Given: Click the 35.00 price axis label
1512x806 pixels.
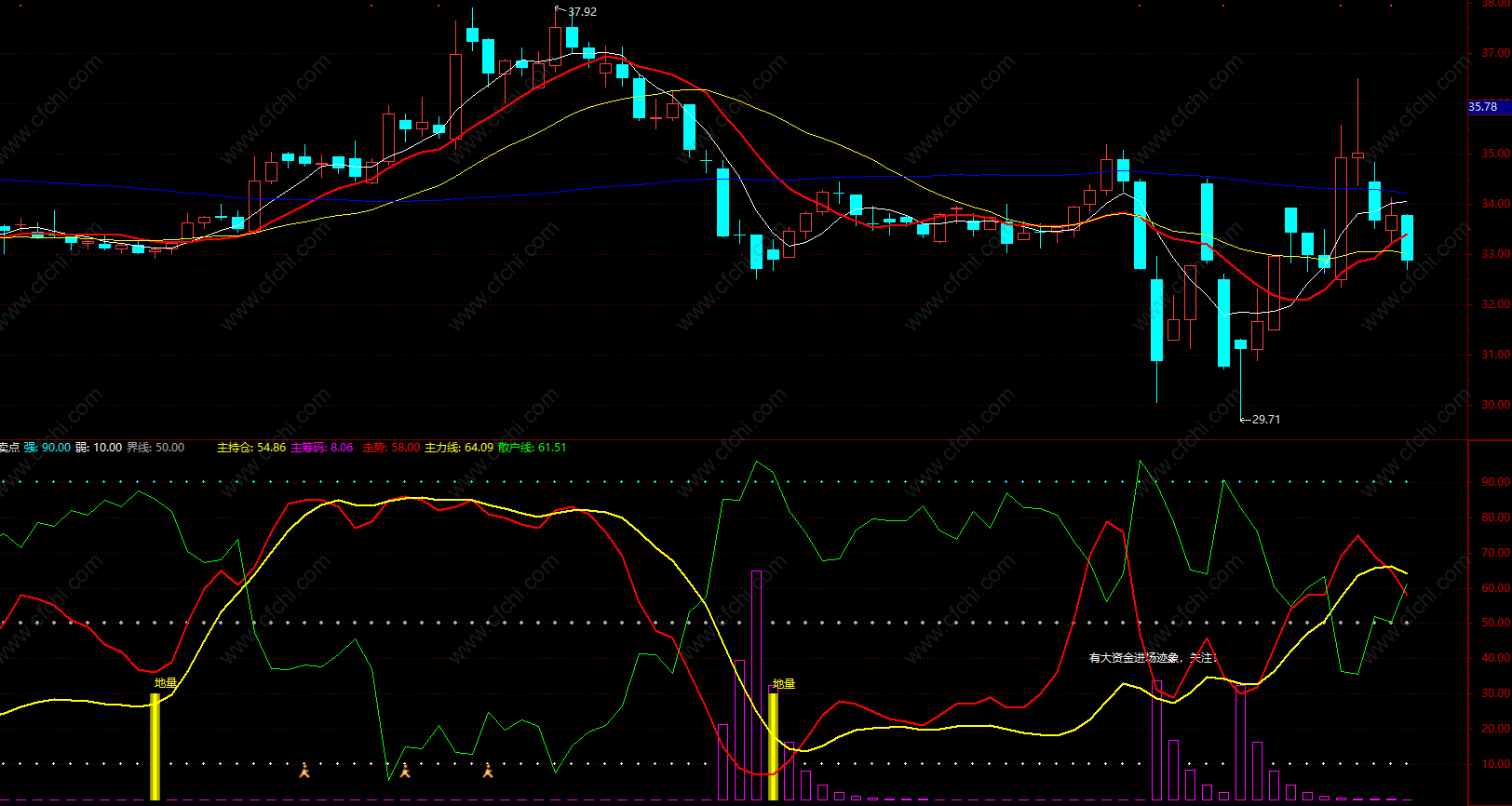Looking at the screenshot, I should [1495, 154].
